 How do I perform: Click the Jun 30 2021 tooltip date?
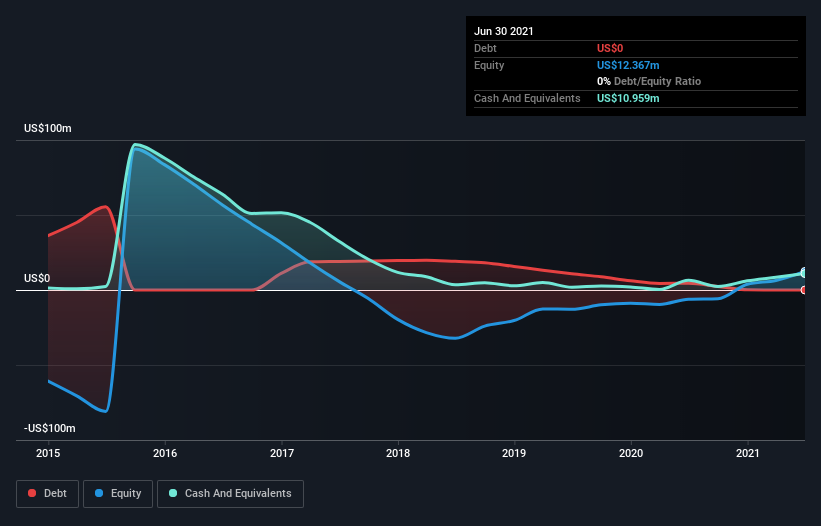pos(504,31)
